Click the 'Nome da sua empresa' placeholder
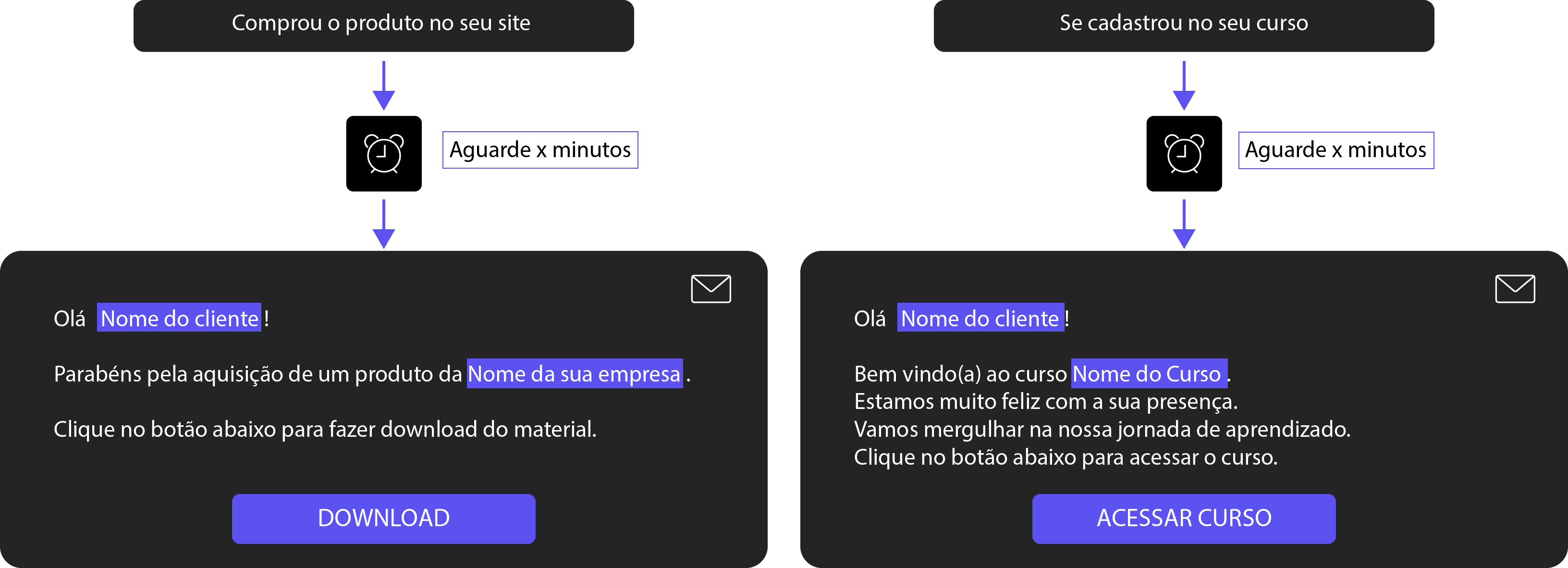 [575, 373]
